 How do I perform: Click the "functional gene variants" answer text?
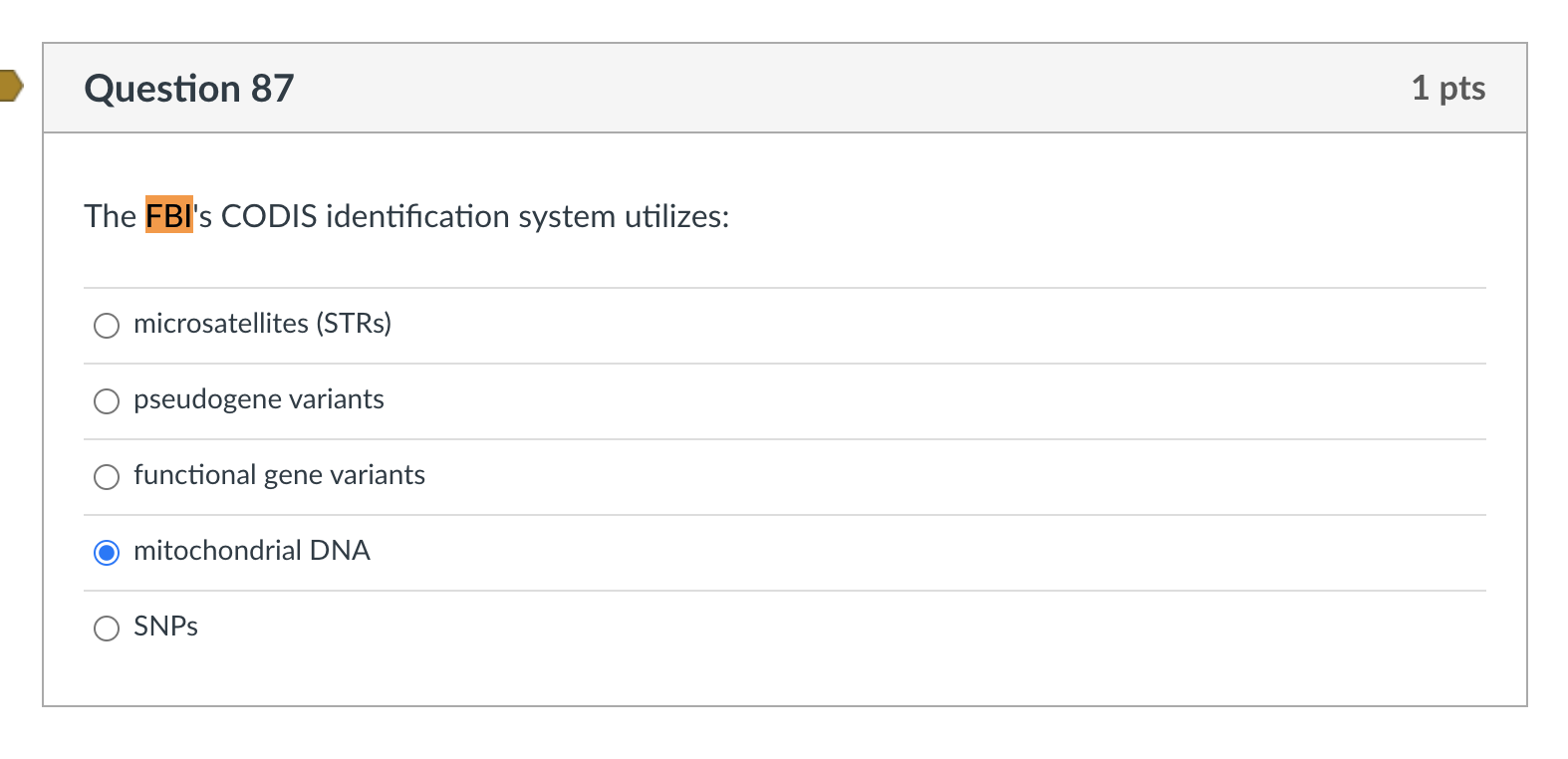[x=279, y=475]
